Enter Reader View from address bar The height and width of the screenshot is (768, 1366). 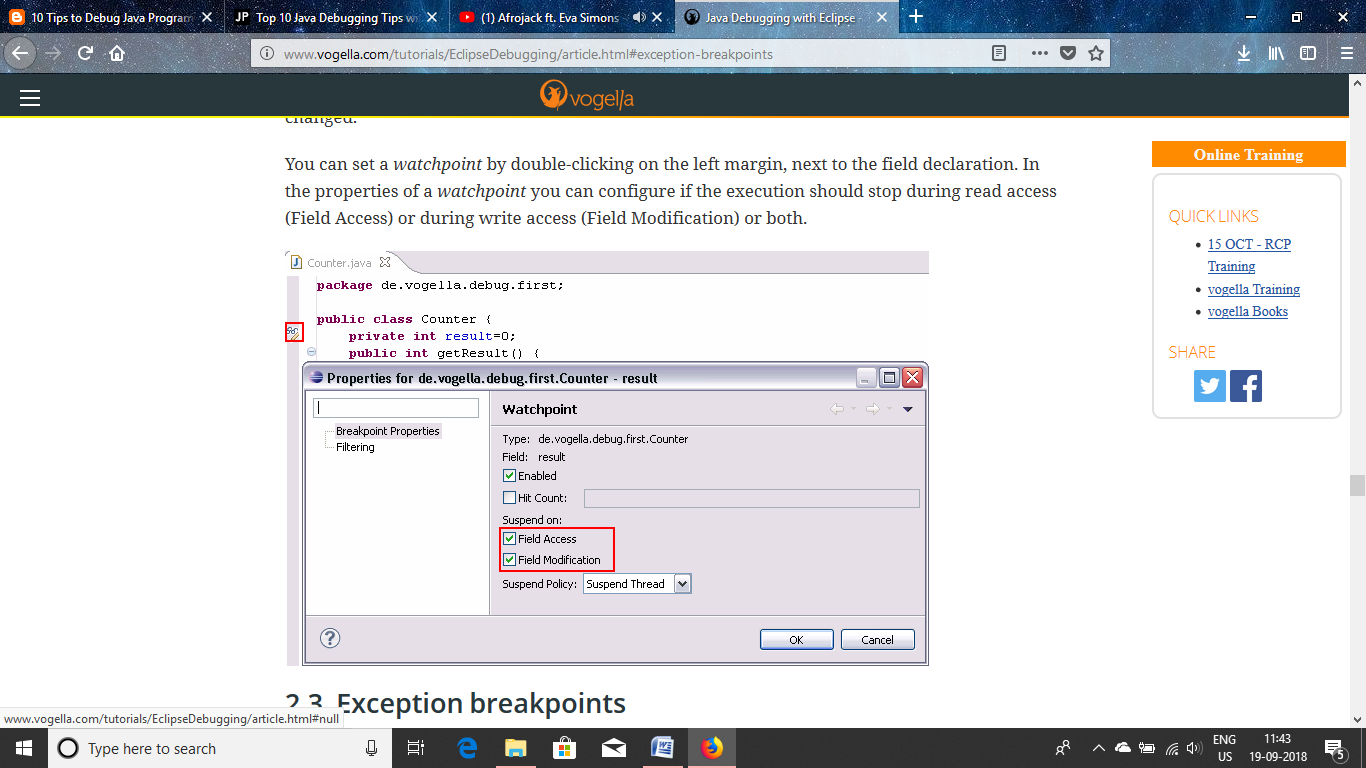point(997,54)
